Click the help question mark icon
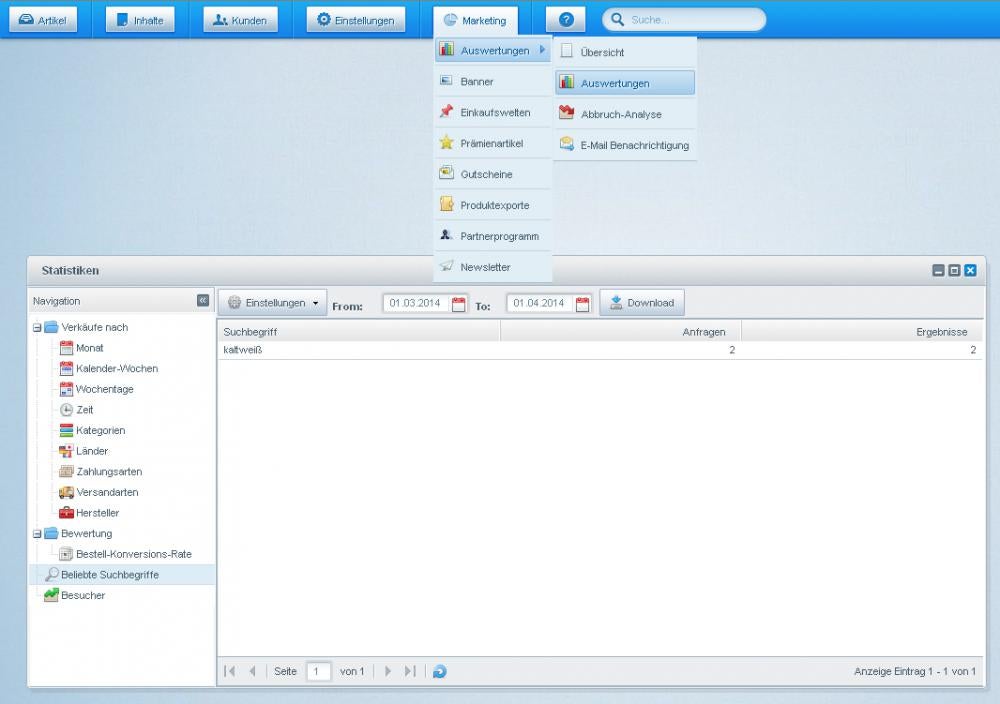Image resolution: width=1000 pixels, height=704 pixels. point(565,18)
